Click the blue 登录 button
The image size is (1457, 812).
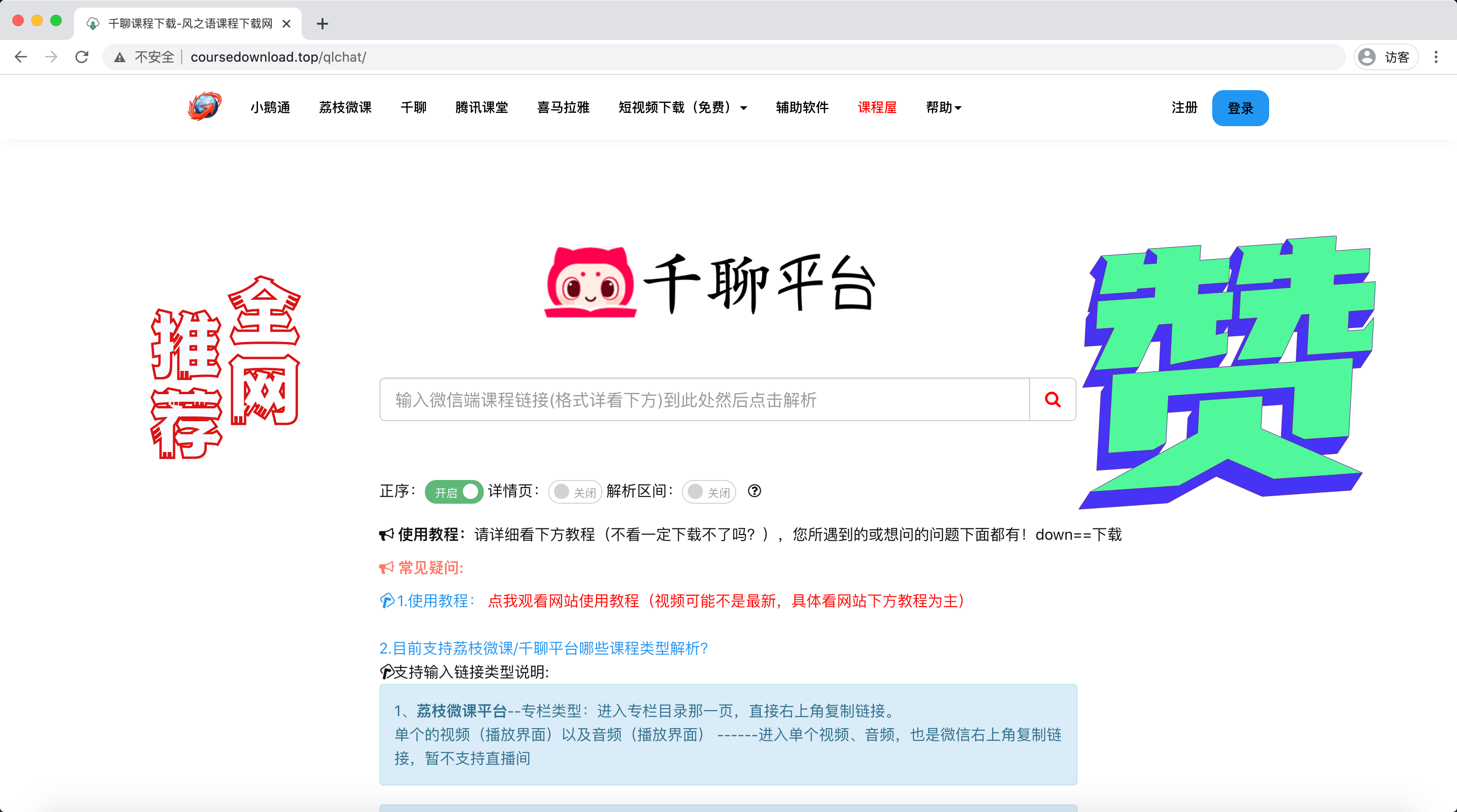1240,108
